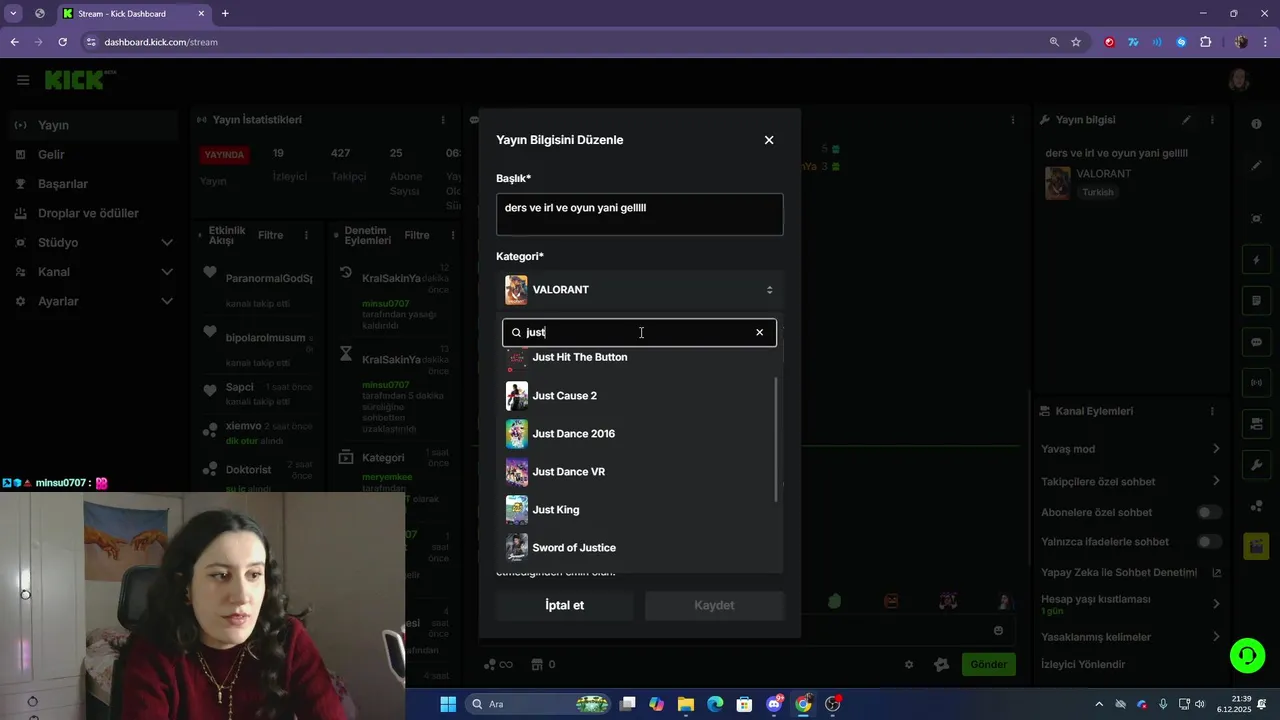
Task: Click the document icon in right toolbar
Action: pyautogui.click(x=1257, y=300)
